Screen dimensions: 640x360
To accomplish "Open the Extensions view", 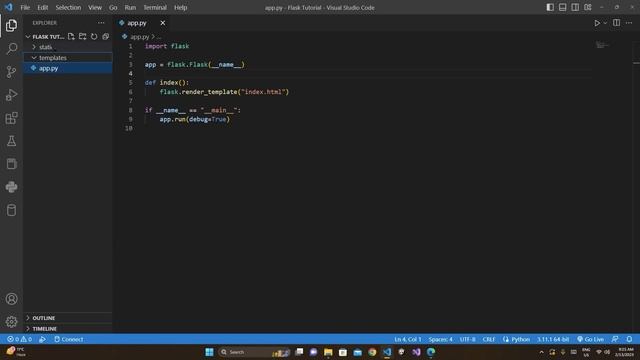I will click(11, 118).
